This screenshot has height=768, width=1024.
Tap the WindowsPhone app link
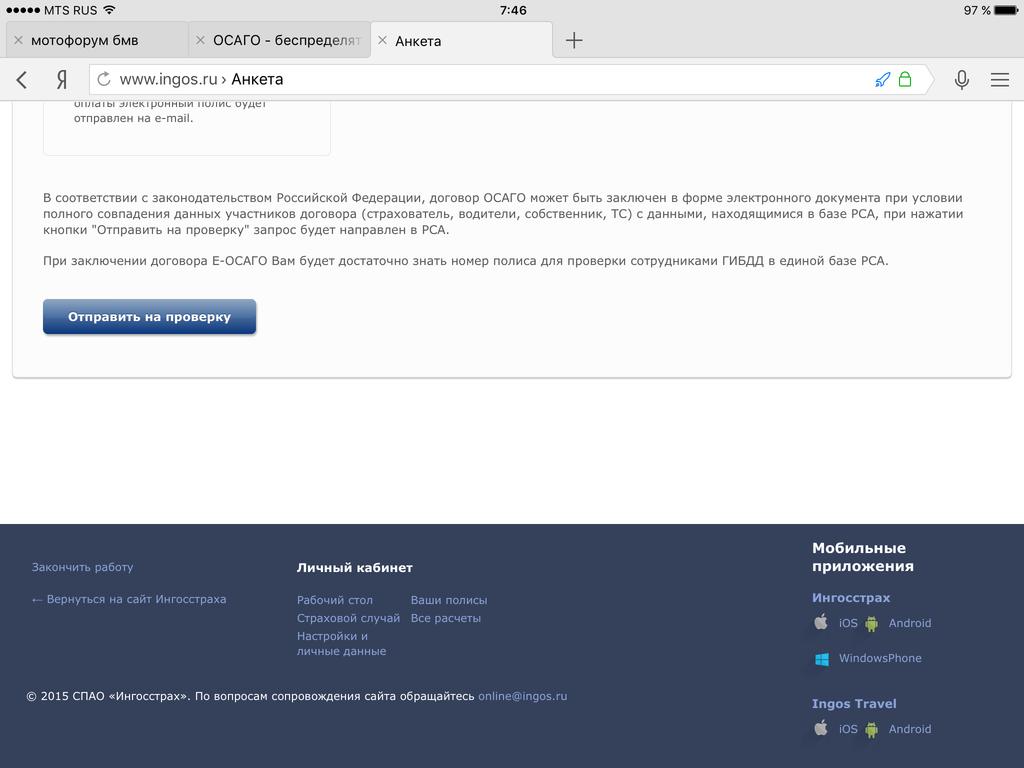[879, 658]
